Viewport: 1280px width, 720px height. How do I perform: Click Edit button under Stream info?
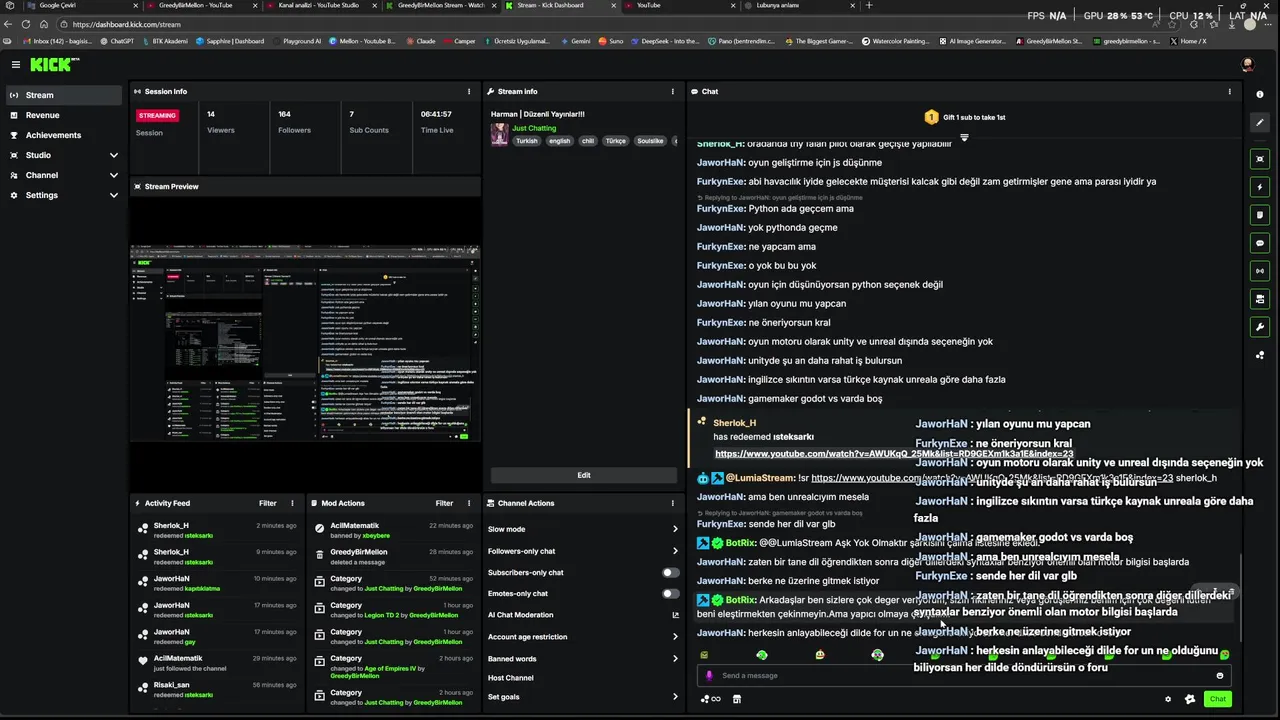(x=583, y=475)
